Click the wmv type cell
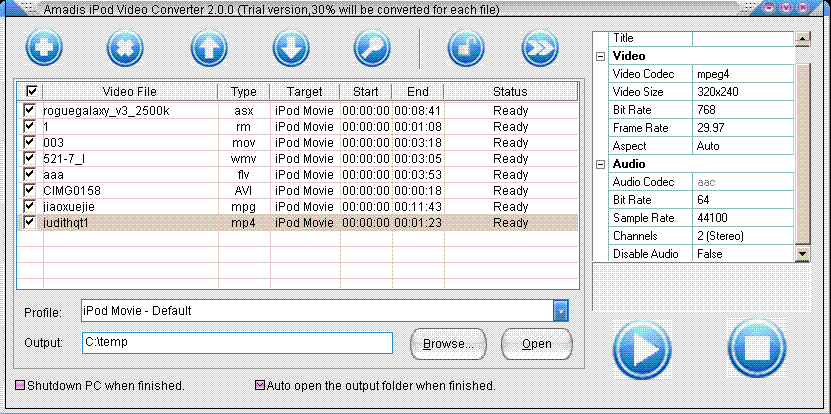The width and height of the screenshot is (831, 414). (x=244, y=158)
